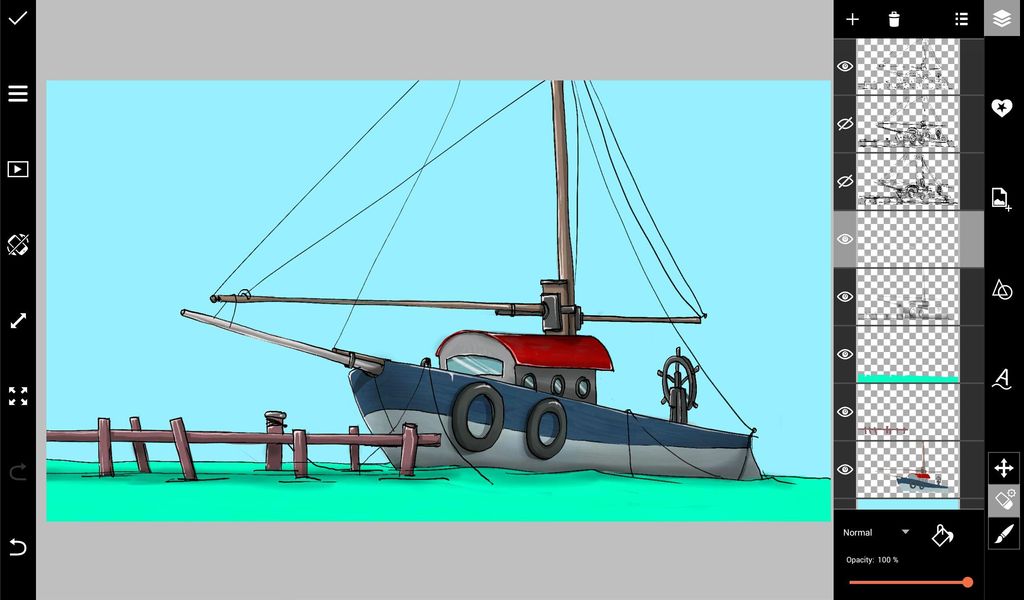Delete the selected layer with trash

[894, 19]
